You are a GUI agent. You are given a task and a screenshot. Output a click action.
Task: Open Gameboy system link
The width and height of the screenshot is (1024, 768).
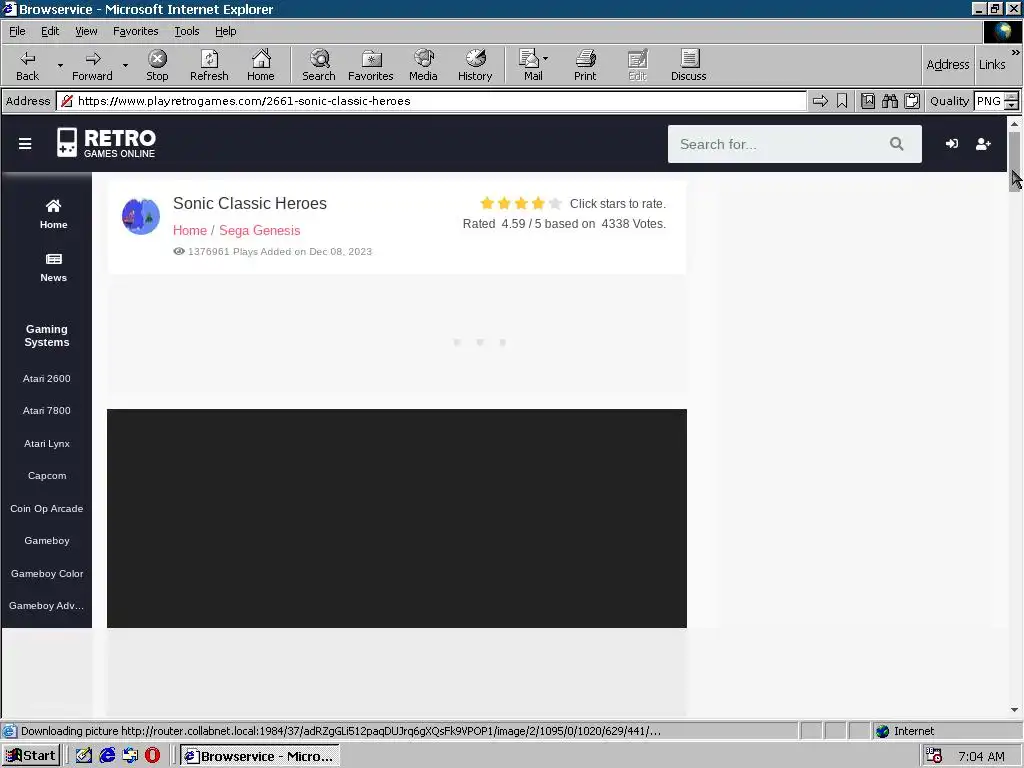(46, 541)
